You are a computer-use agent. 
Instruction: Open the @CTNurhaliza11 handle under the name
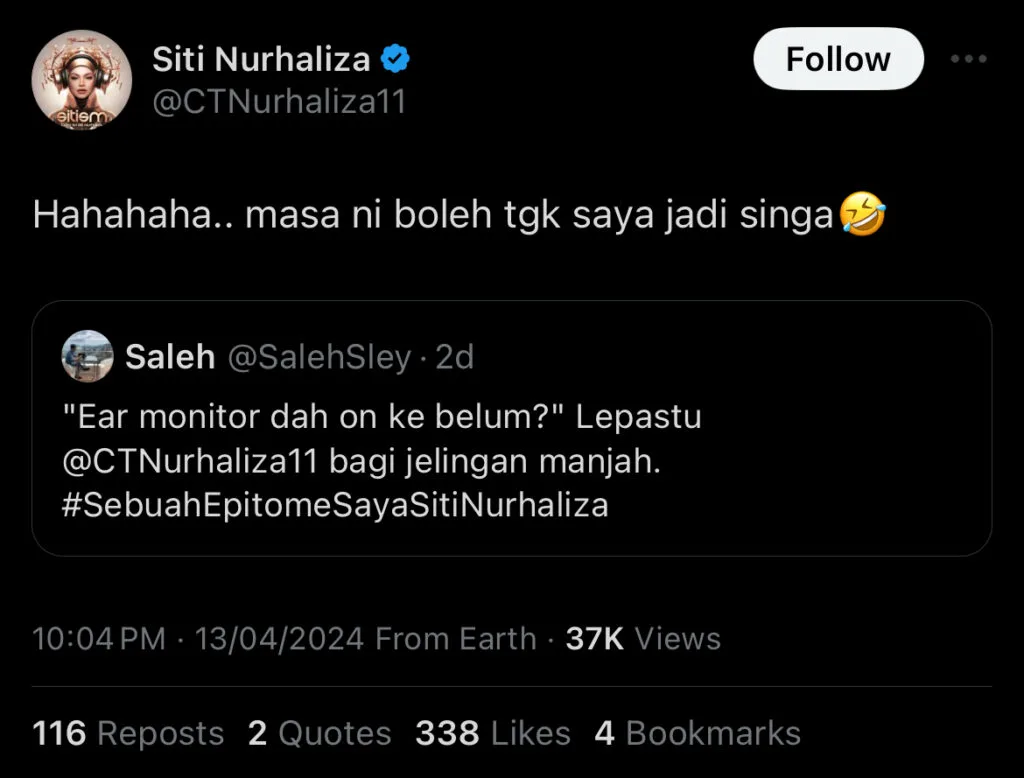tap(279, 102)
